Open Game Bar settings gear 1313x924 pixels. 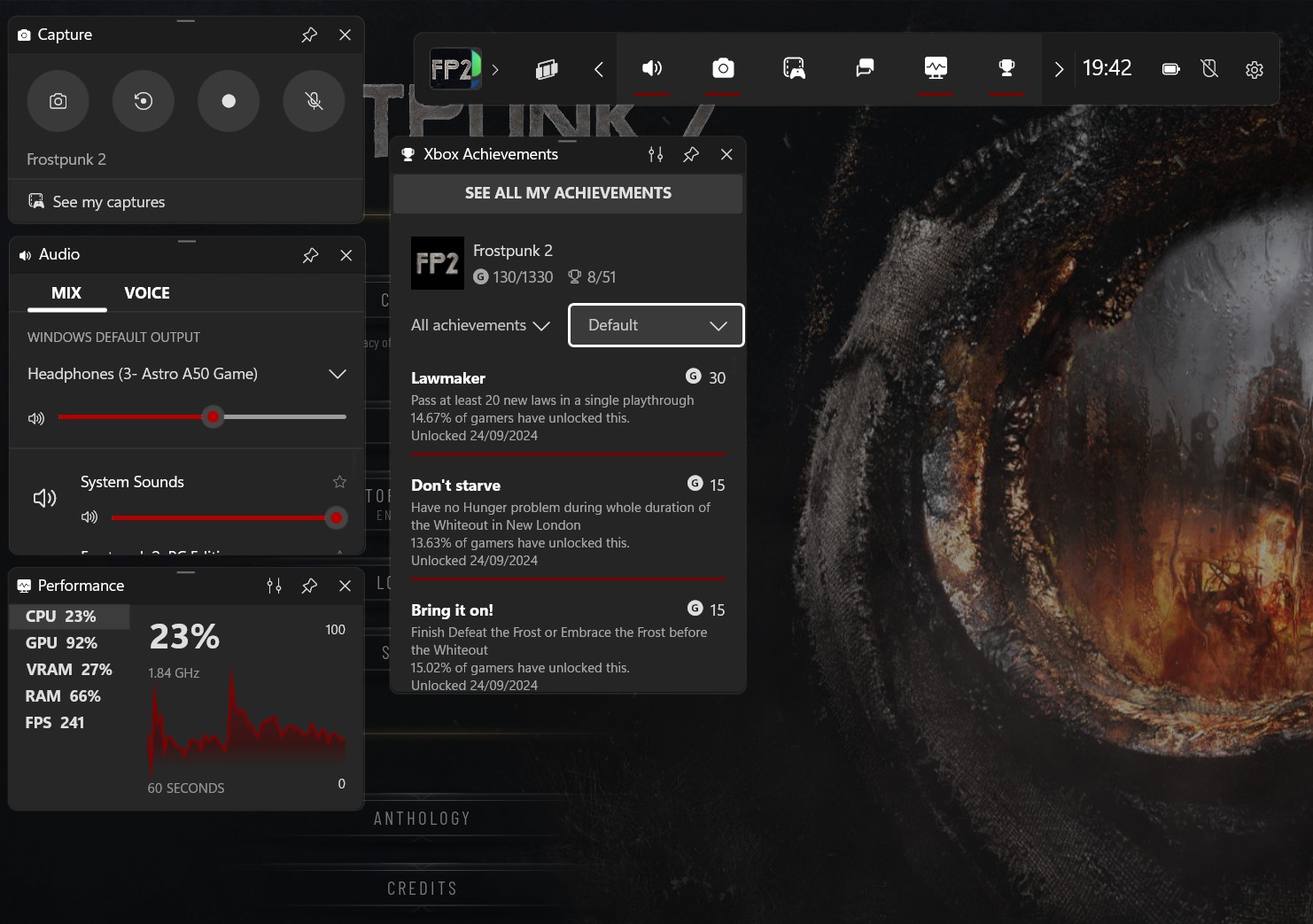coord(1255,69)
